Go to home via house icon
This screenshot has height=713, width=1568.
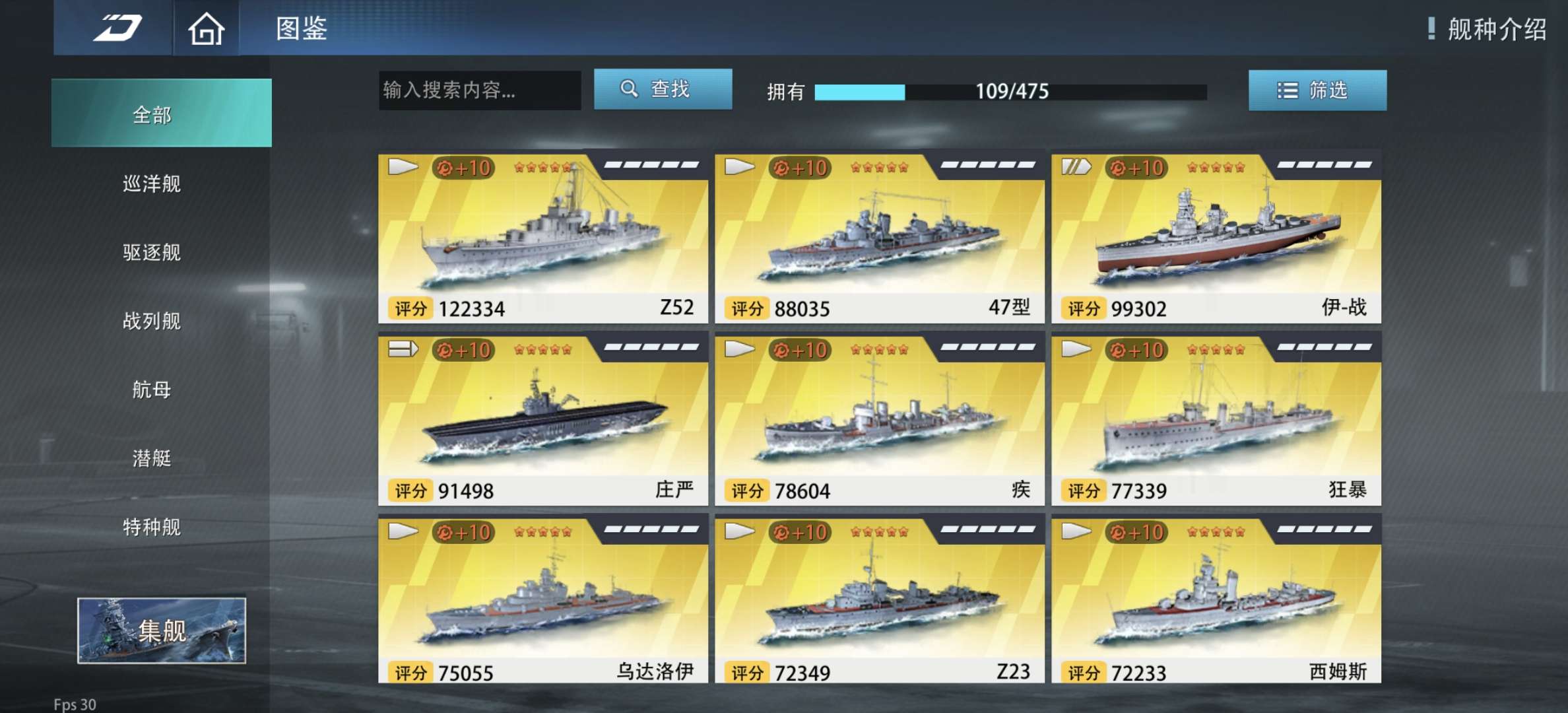click(206, 28)
